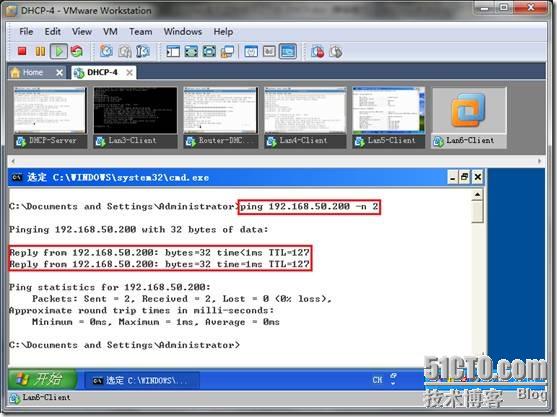Close the DHCP-4 tab
The height and width of the screenshot is (417, 557).
130,73
